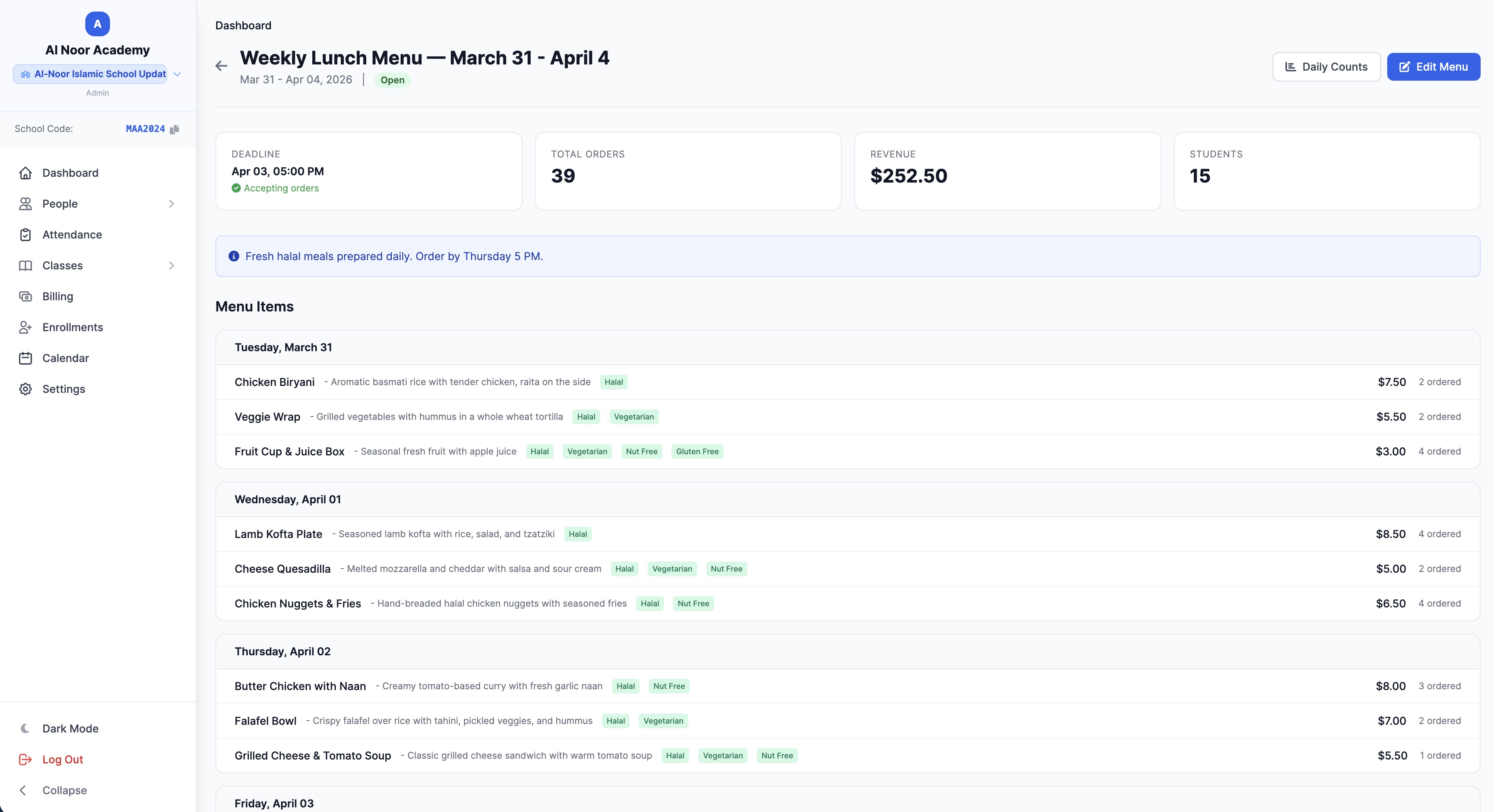Screen dimensions: 1493x812
Task: Click the Edit Menu button
Action: 1433,67
